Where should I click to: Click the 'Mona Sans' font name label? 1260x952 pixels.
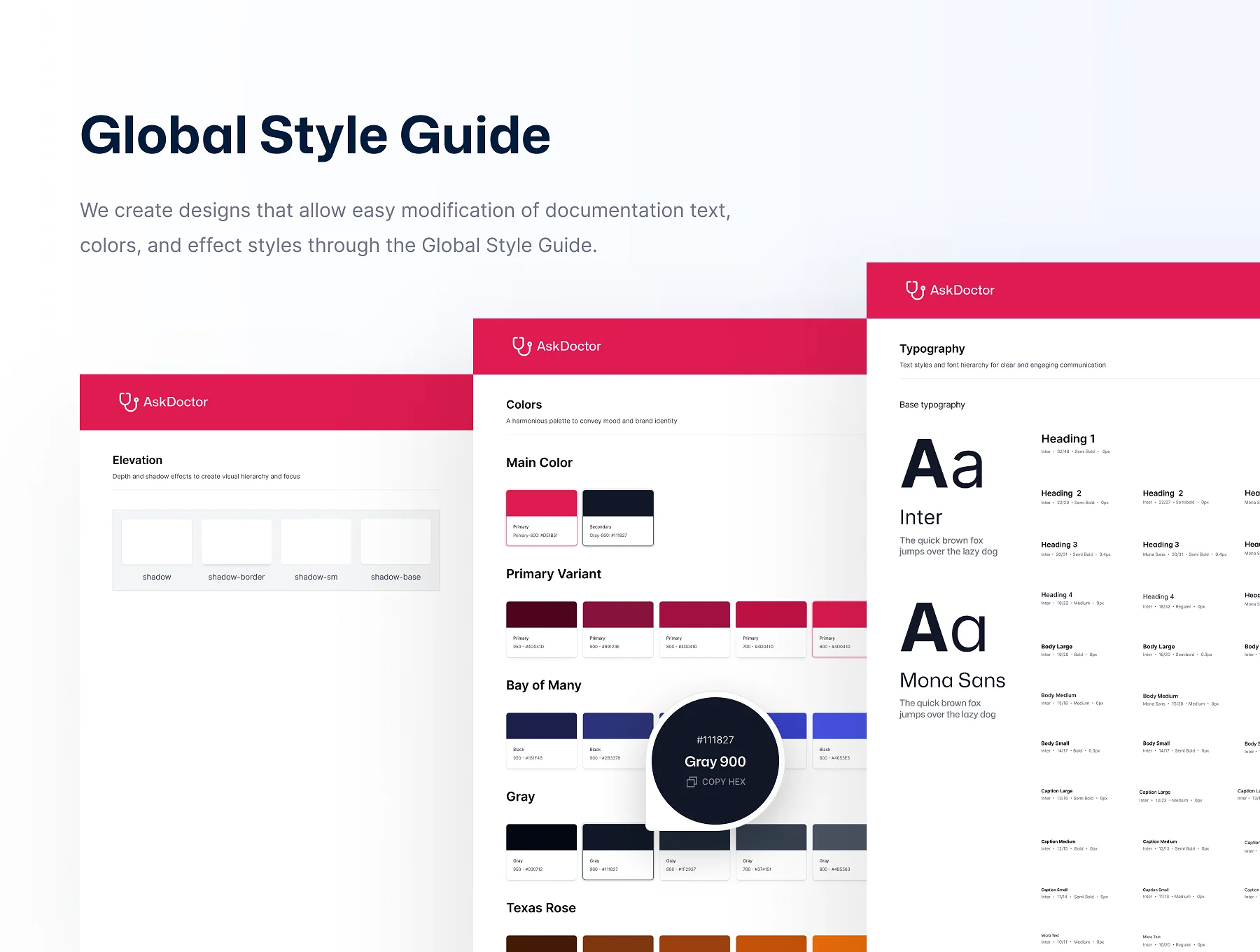coord(952,680)
